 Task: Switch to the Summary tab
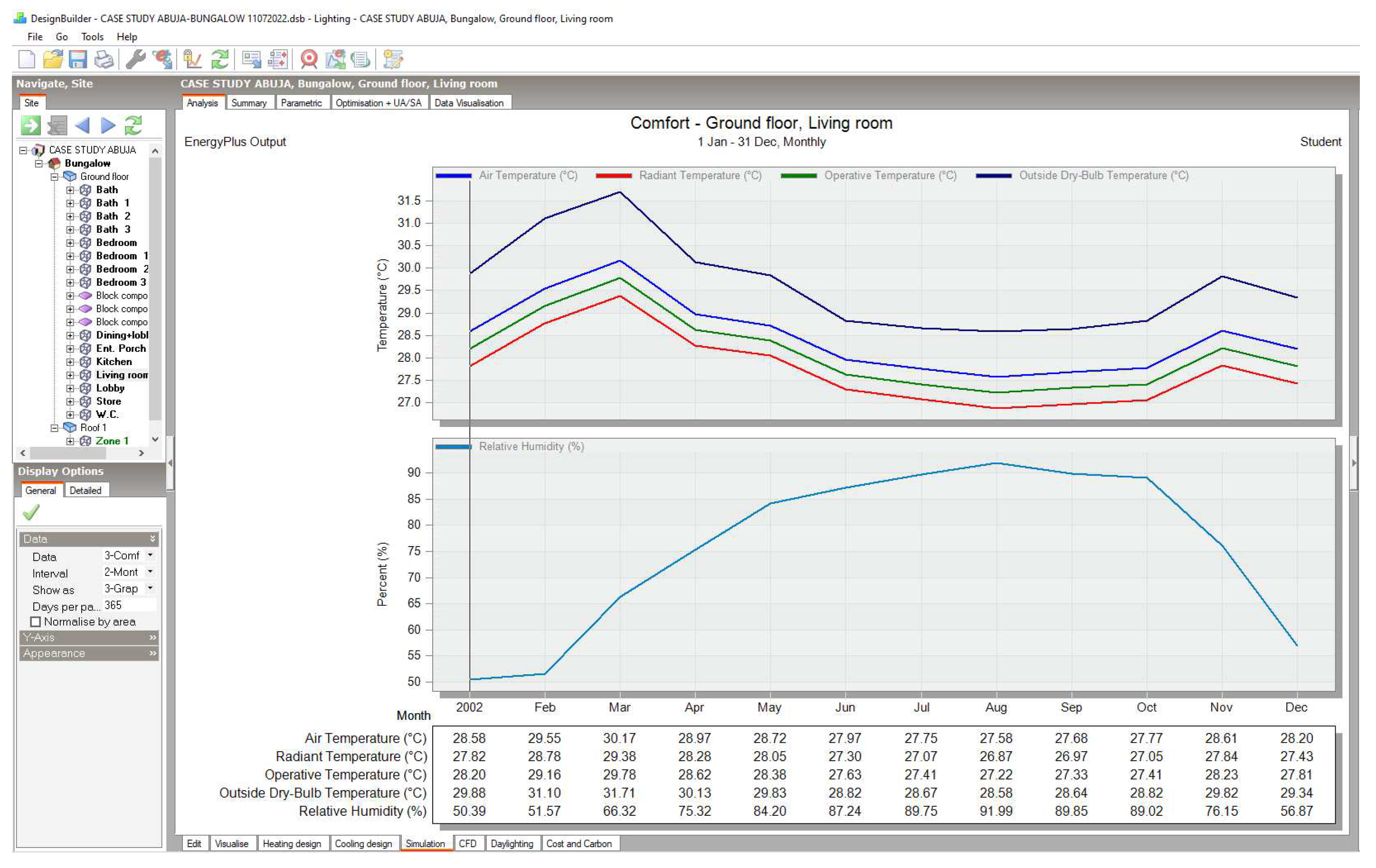click(248, 103)
